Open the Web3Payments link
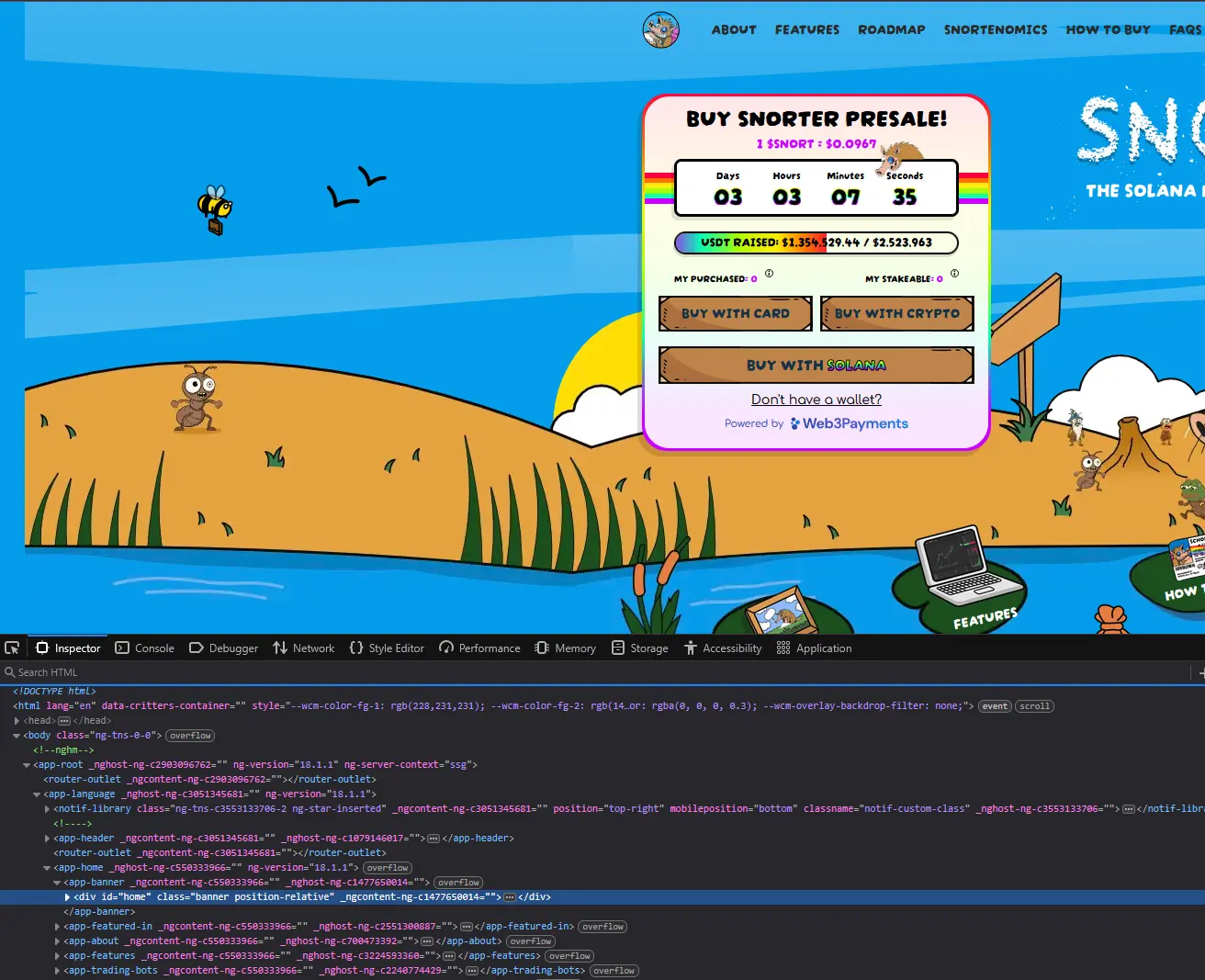Image resolution: width=1205 pixels, height=980 pixels. [850, 423]
